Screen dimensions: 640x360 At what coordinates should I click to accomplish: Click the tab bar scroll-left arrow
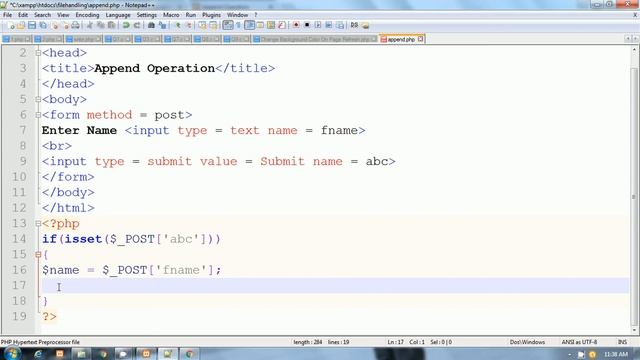click(628, 39)
